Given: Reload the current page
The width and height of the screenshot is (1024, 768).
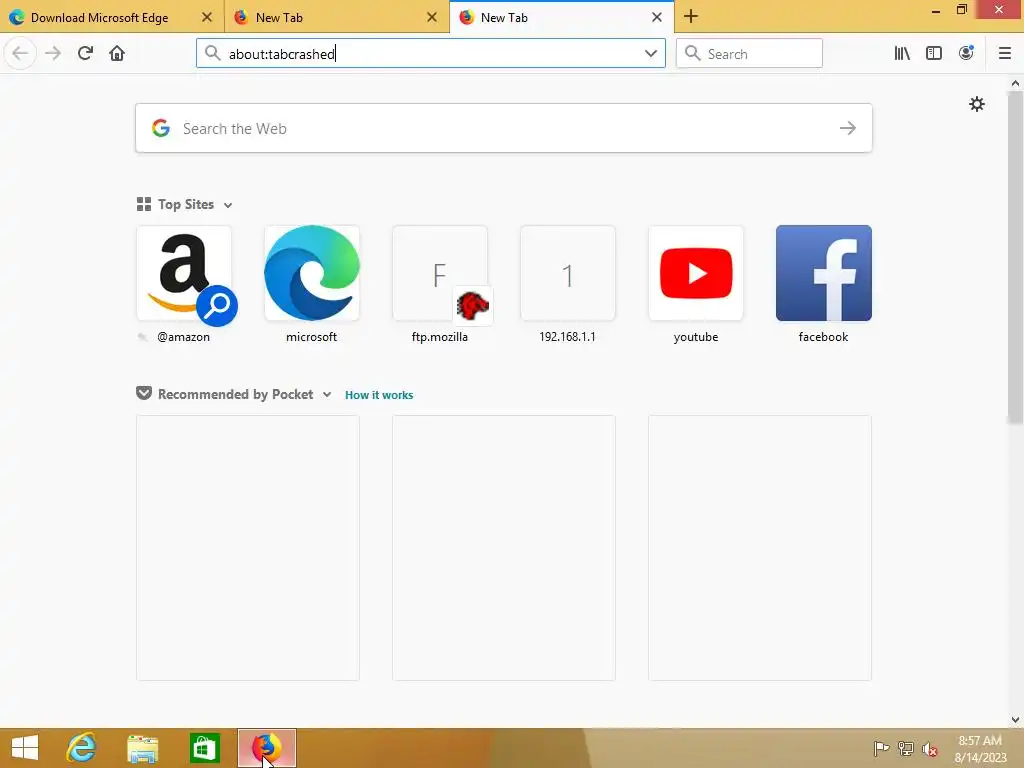Looking at the screenshot, I should point(85,53).
